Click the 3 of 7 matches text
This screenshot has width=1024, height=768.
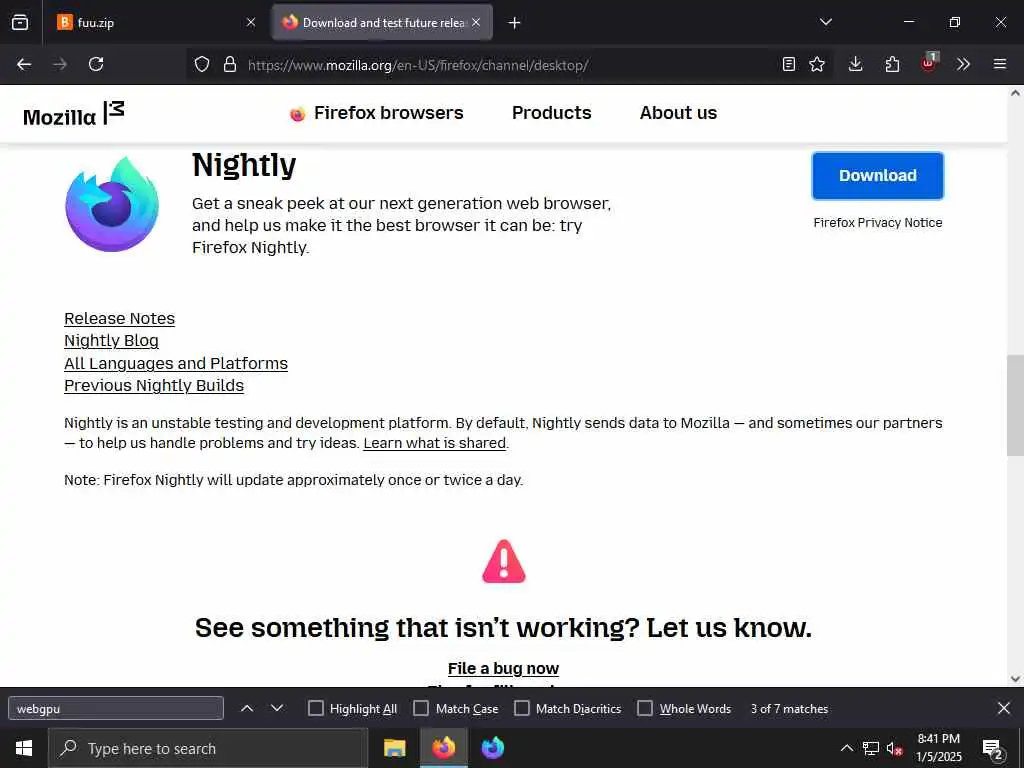[789, 709]
